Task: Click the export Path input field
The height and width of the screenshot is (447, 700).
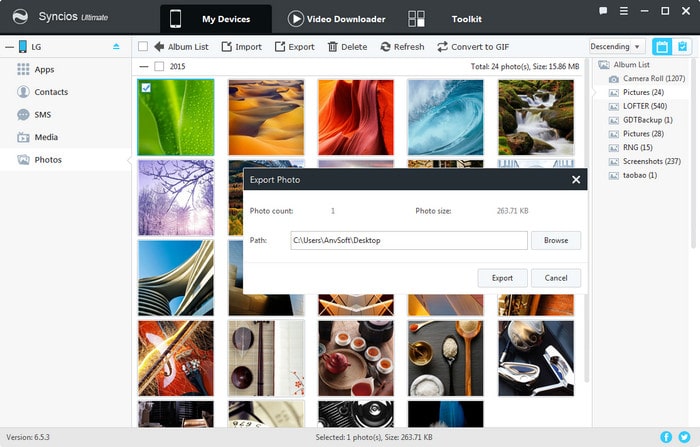Action: [x=408, y=240]
